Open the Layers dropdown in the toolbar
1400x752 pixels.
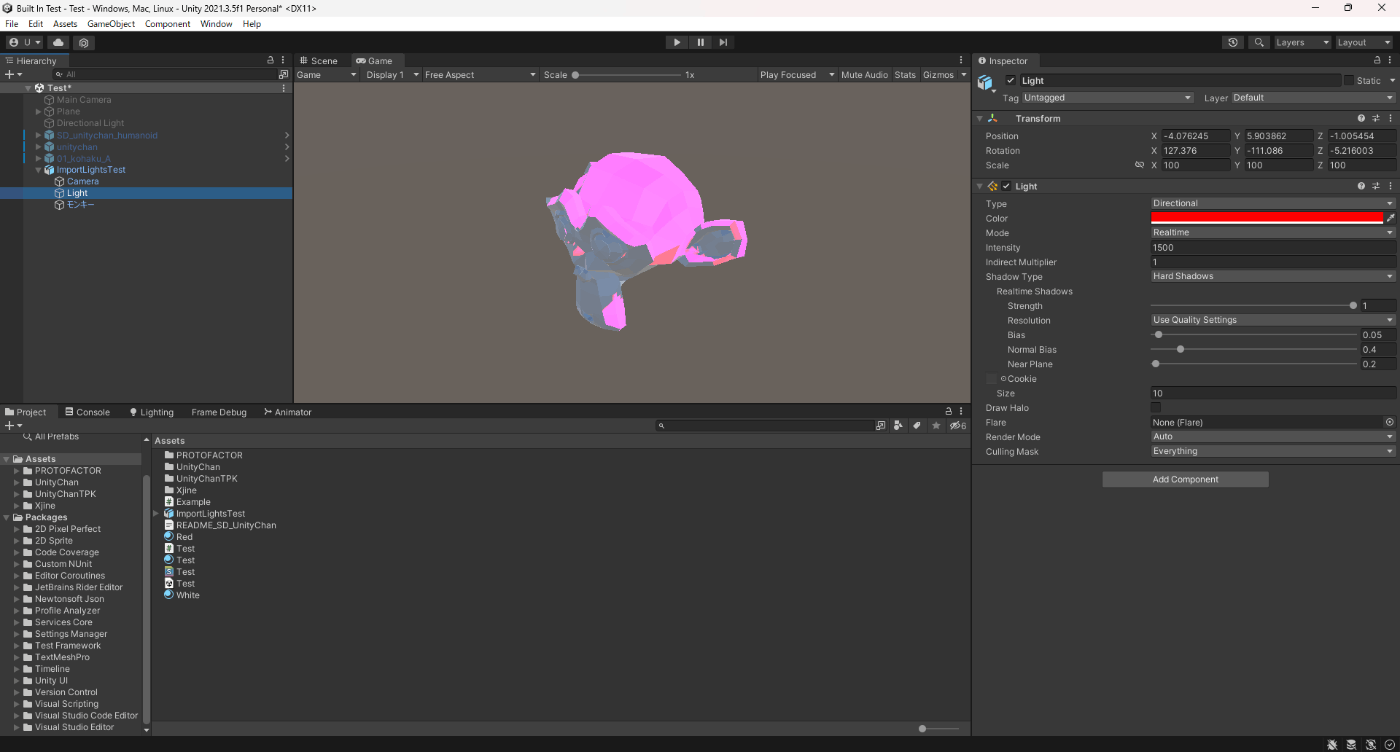[x=1302, y=42]
